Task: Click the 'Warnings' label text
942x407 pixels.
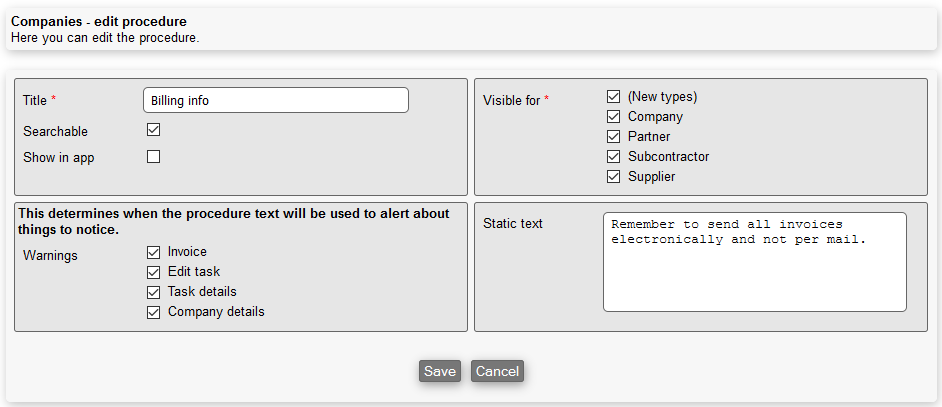Action: click(50, 255)
